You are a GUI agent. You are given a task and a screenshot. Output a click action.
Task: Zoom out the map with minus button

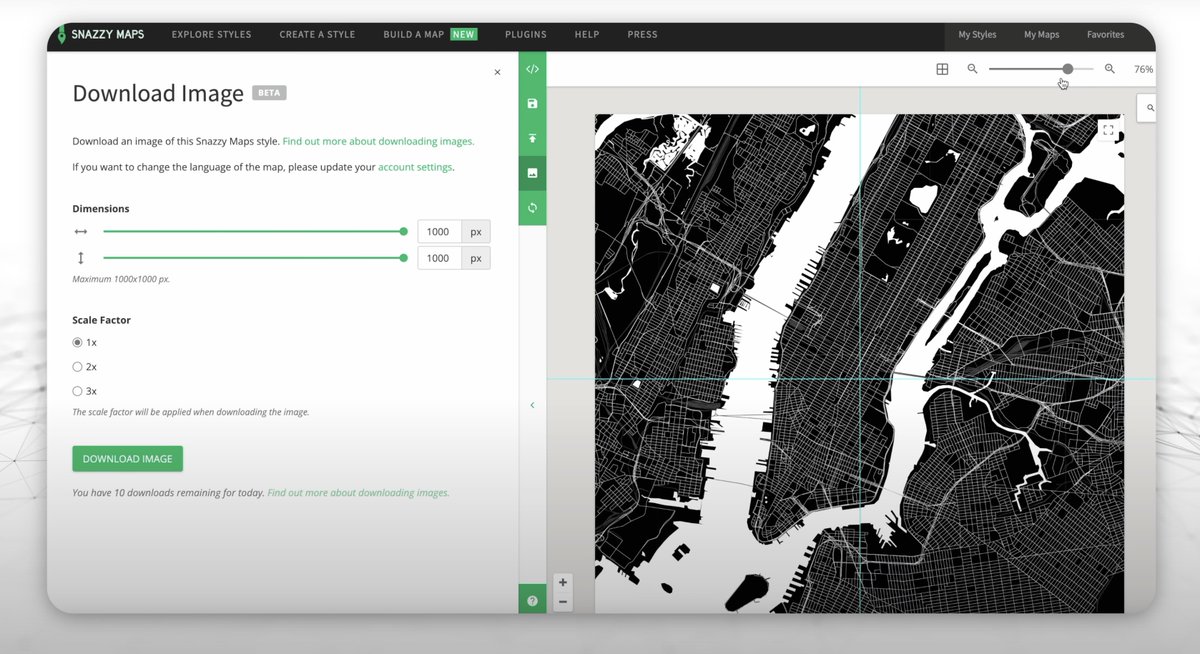coord(563,601)
